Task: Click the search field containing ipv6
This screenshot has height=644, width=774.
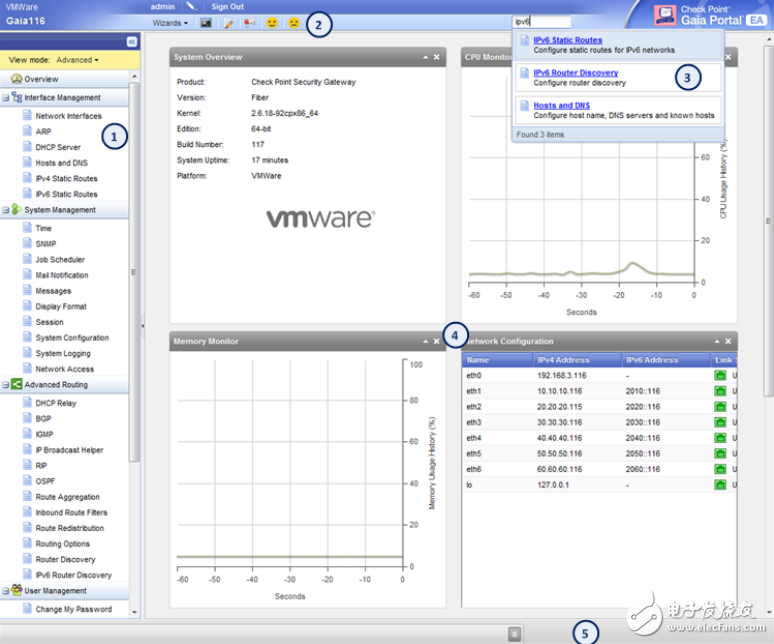Action: click(540, 21)
